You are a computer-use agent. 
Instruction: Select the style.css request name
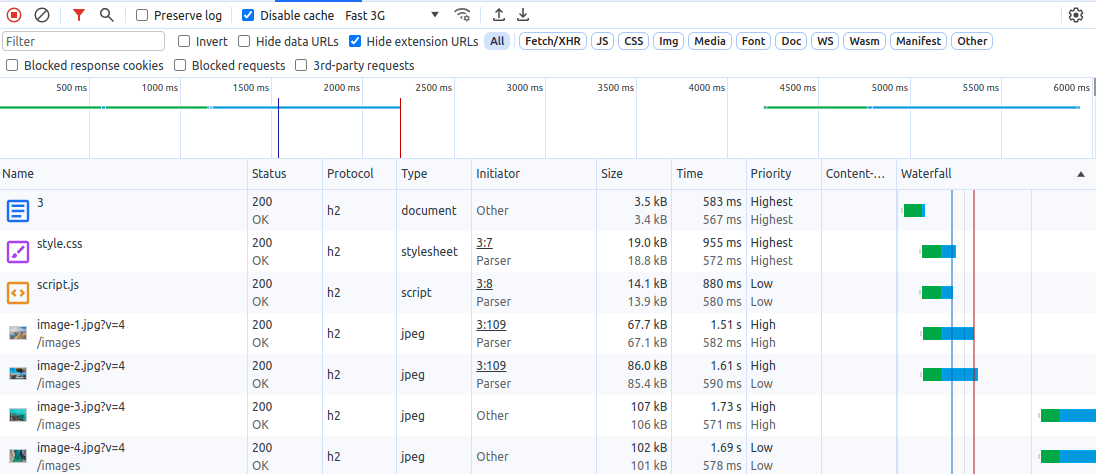coord(60,243)
